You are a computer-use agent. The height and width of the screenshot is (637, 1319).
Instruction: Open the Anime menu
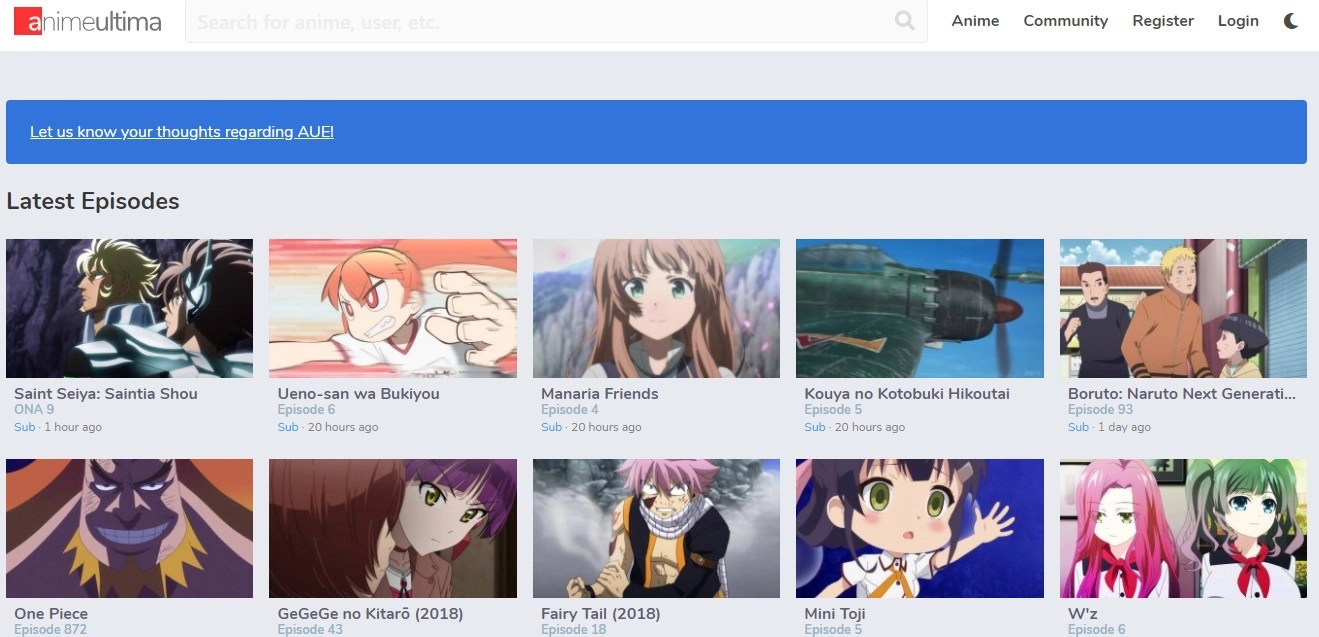975,21
